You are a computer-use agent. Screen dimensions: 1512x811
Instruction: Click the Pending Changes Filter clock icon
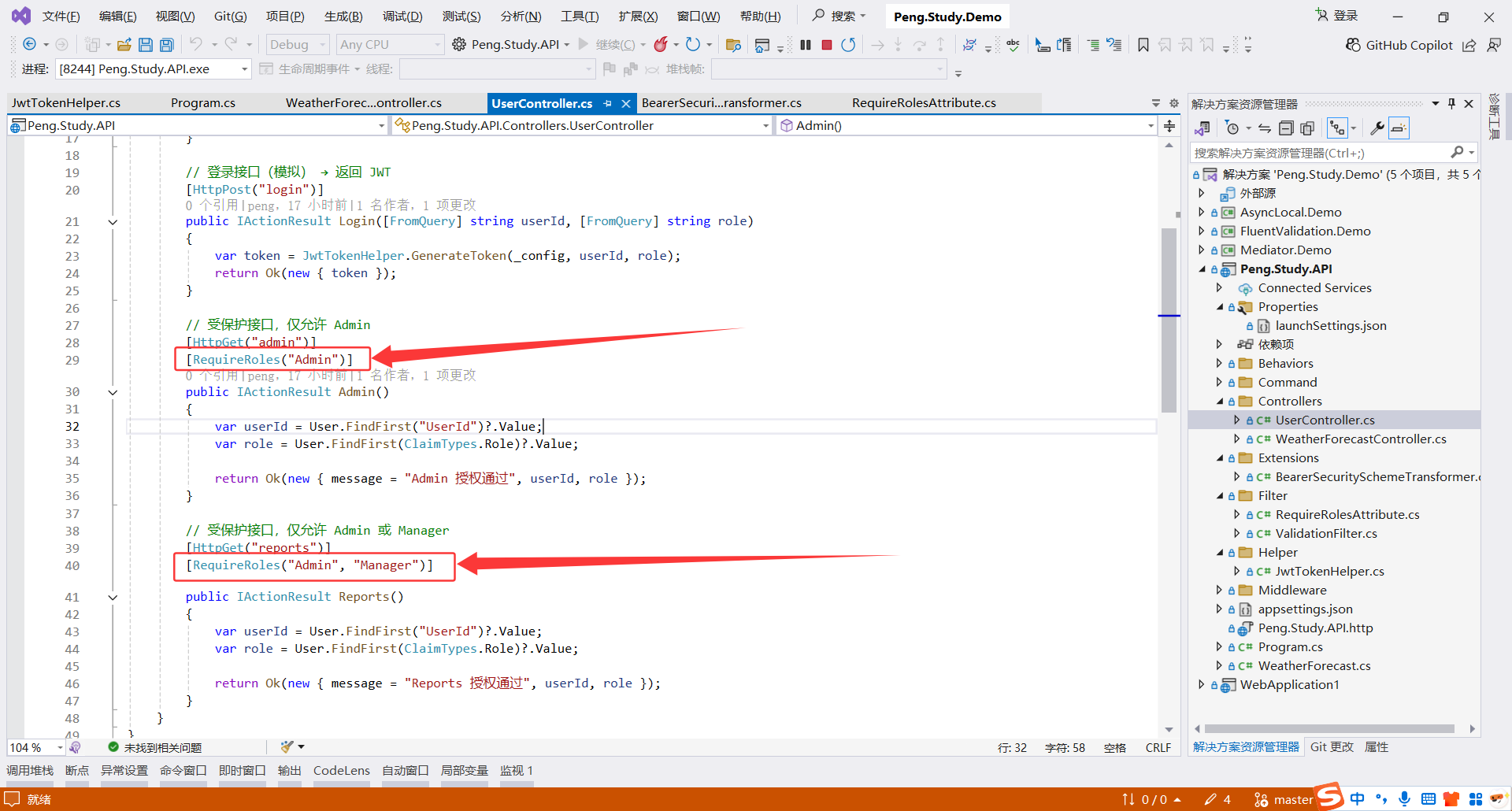[x=1232, y=128]
